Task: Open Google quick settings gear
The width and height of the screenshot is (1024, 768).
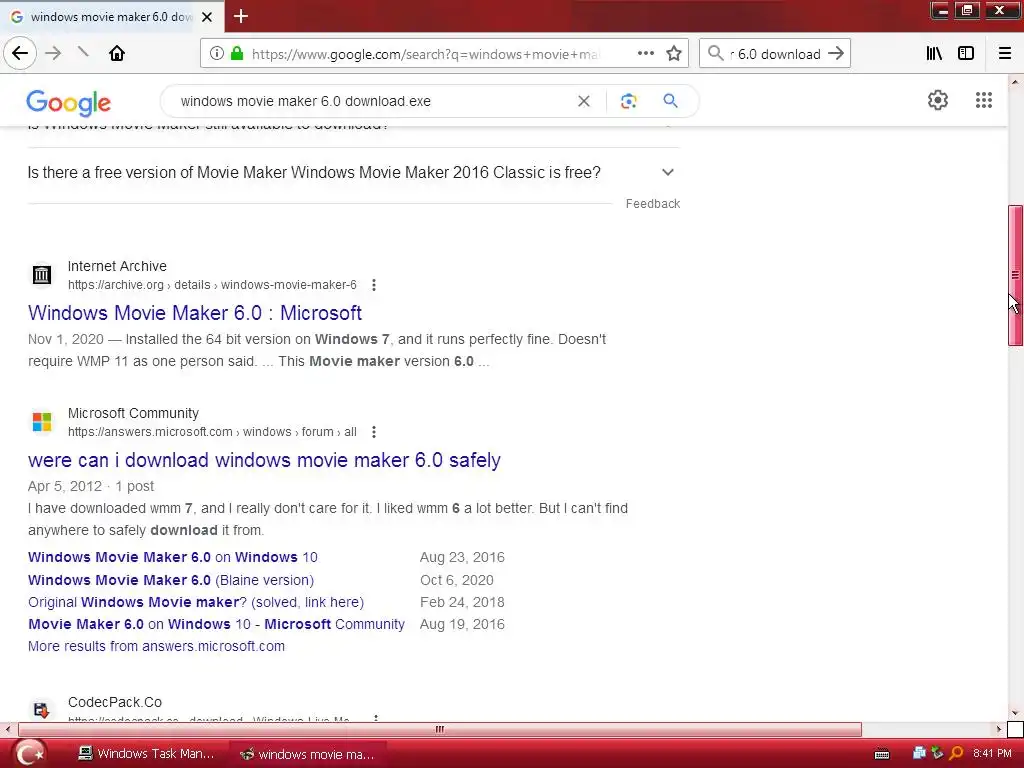Action: click(x=938, y=100)
